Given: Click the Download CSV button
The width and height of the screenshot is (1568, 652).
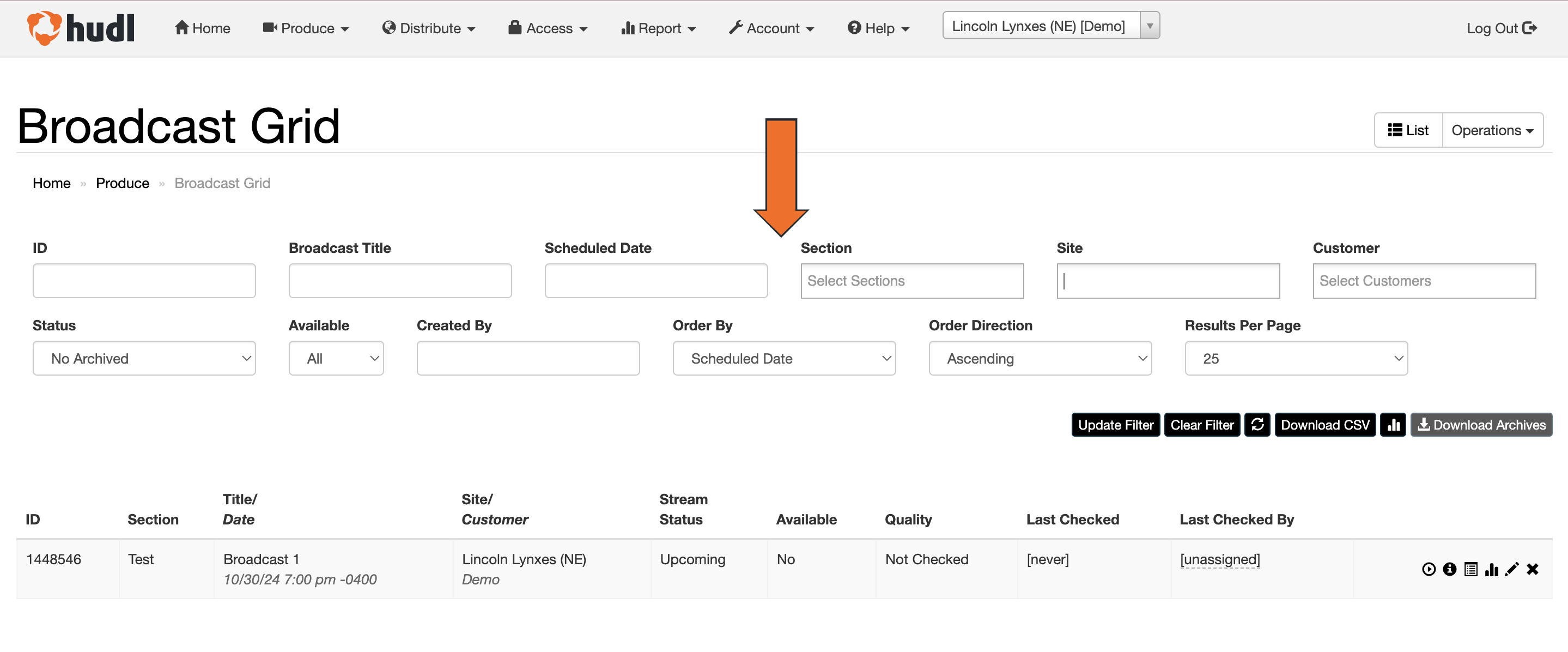Looking at the screenshot, I should (x=1325, y=425).
